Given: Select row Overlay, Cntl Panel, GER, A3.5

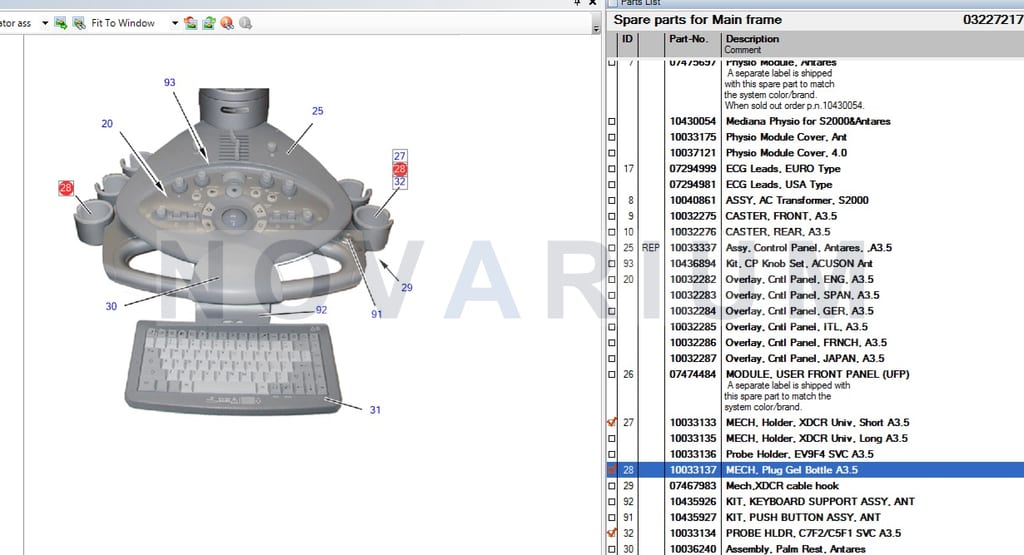Looking at the screenshot, I should [815, 311].
